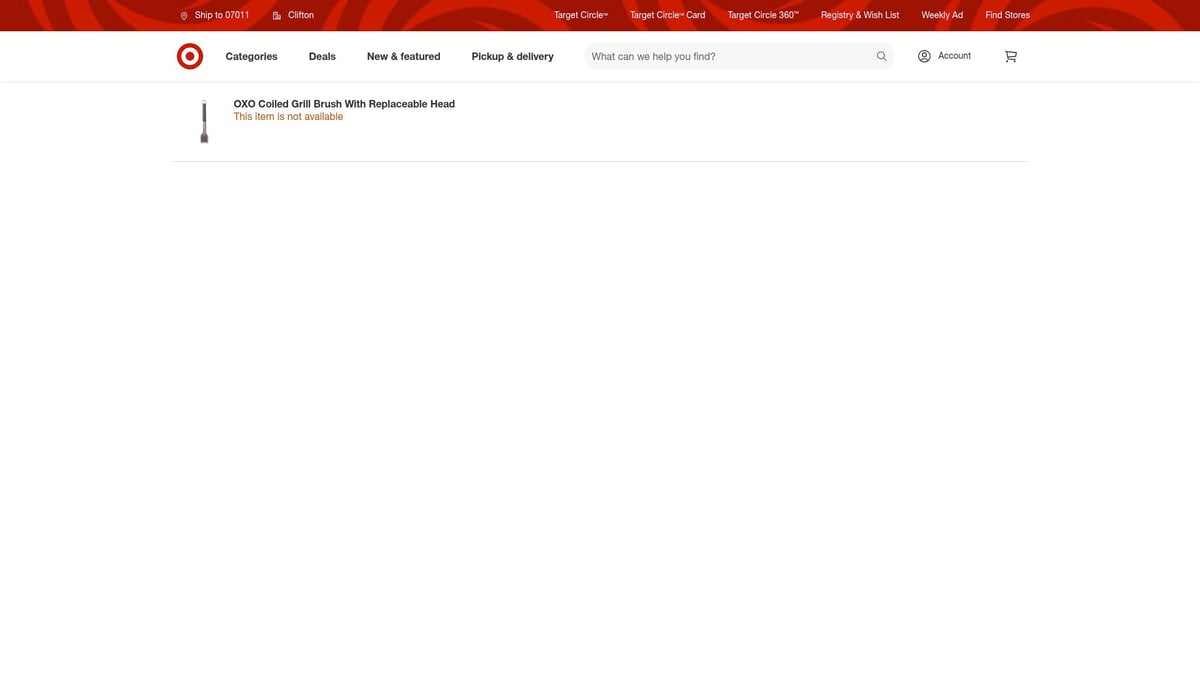Click the Target bullseye logo
Screen dimensions: 1200x675
190,57
